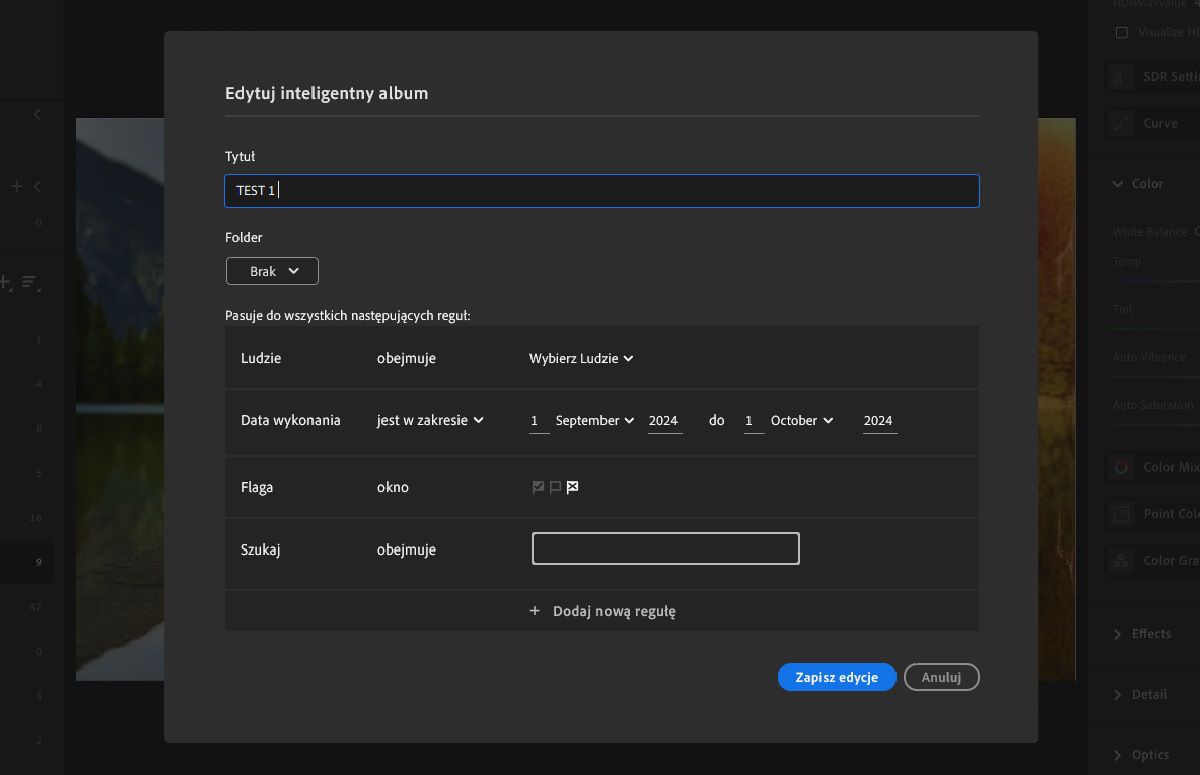The width and height of the screenshot is (1200, 775).
Task: Click the Zapisz edycje button
Action: [837, 677]
